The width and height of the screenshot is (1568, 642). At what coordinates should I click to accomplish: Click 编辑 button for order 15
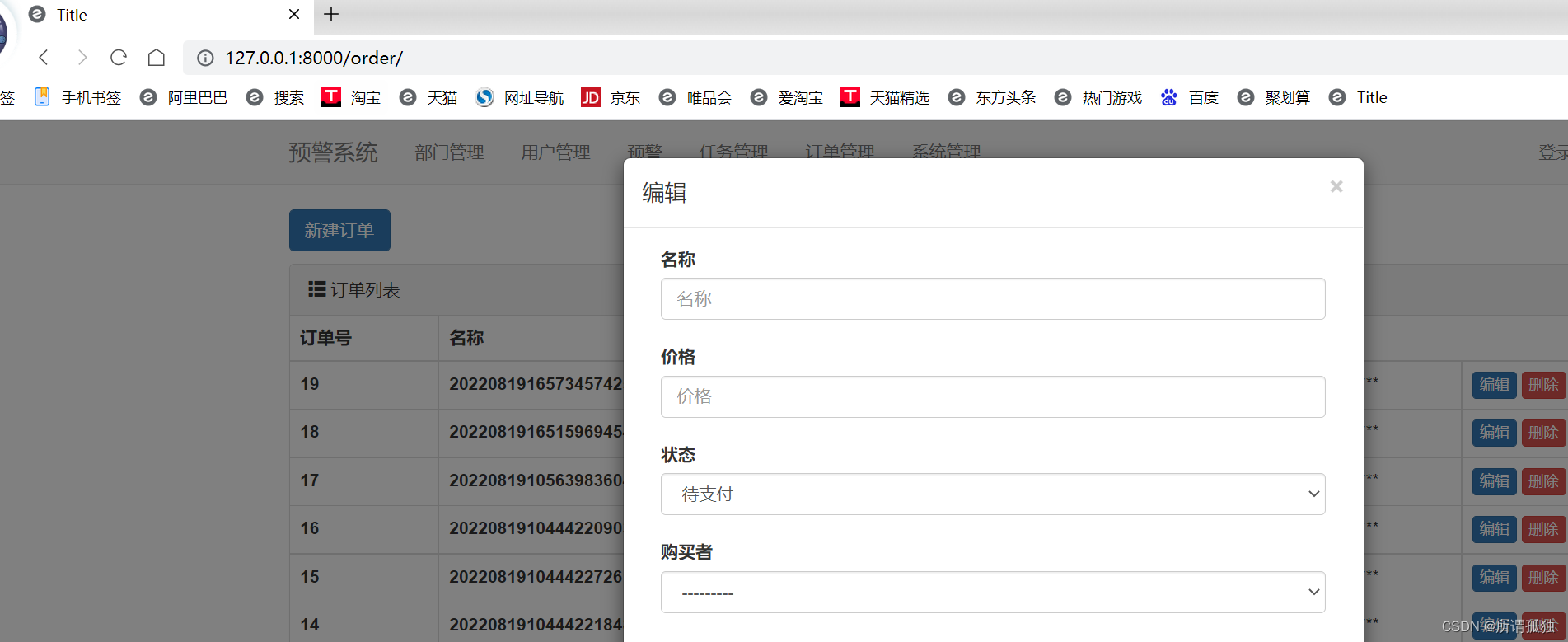[1495, 578]
